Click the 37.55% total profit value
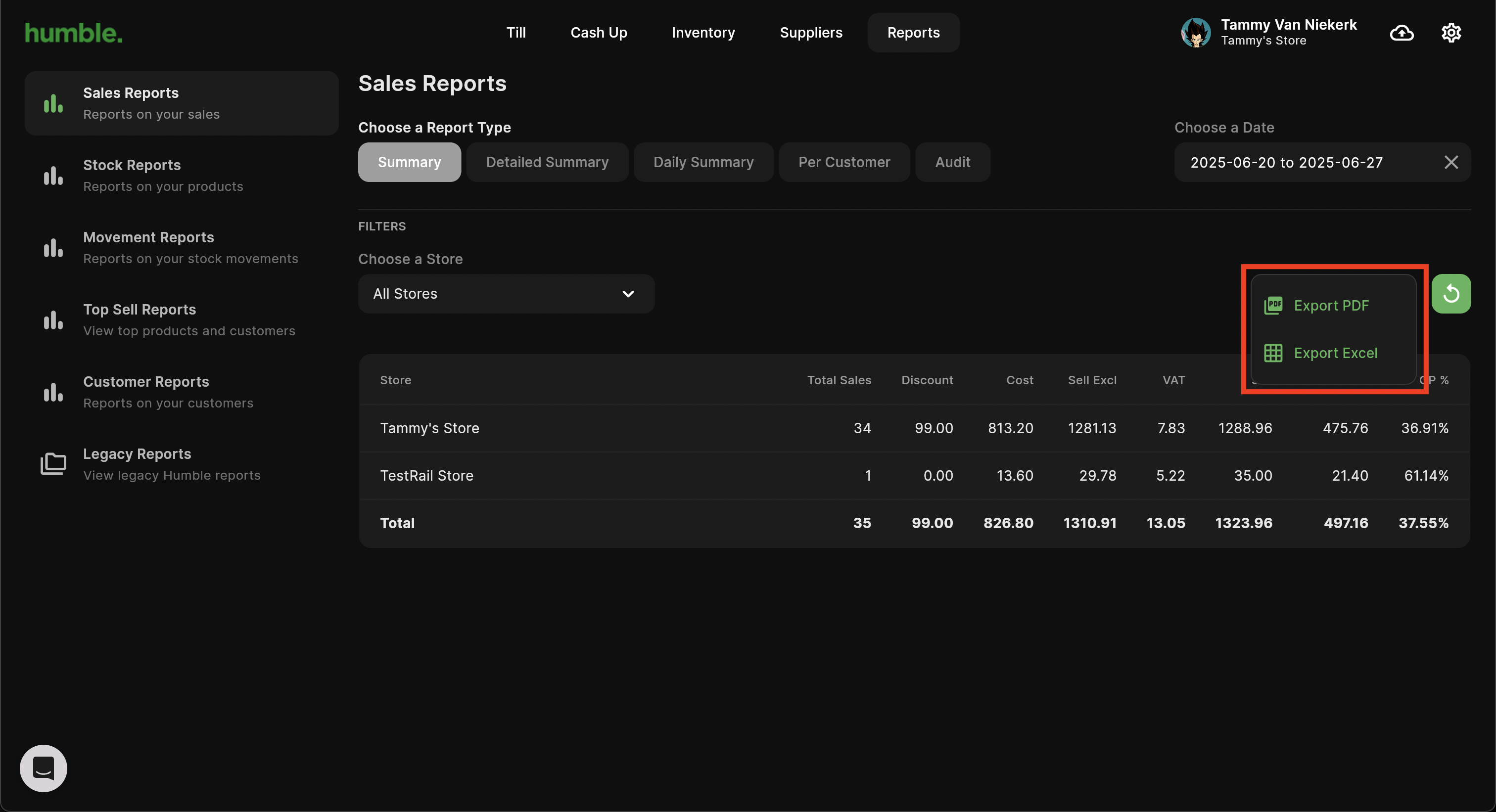The height and width of the screenshot is (812, 1496). pos(1423,524)
